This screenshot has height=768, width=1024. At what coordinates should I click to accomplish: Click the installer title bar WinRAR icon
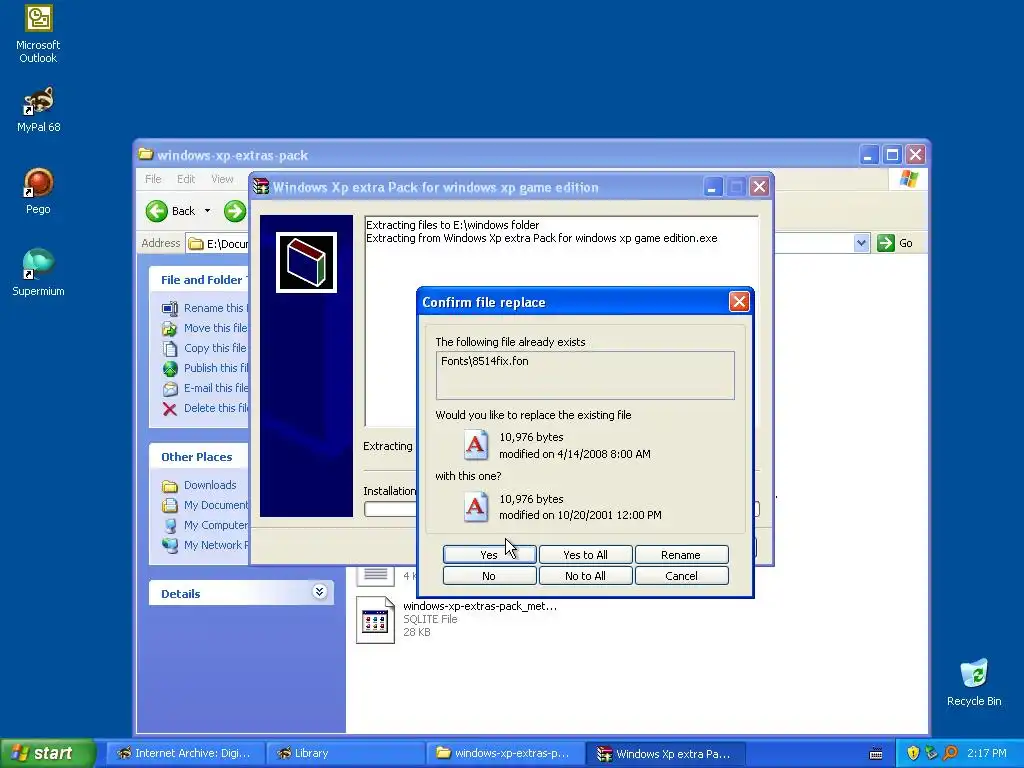[261, 187]
